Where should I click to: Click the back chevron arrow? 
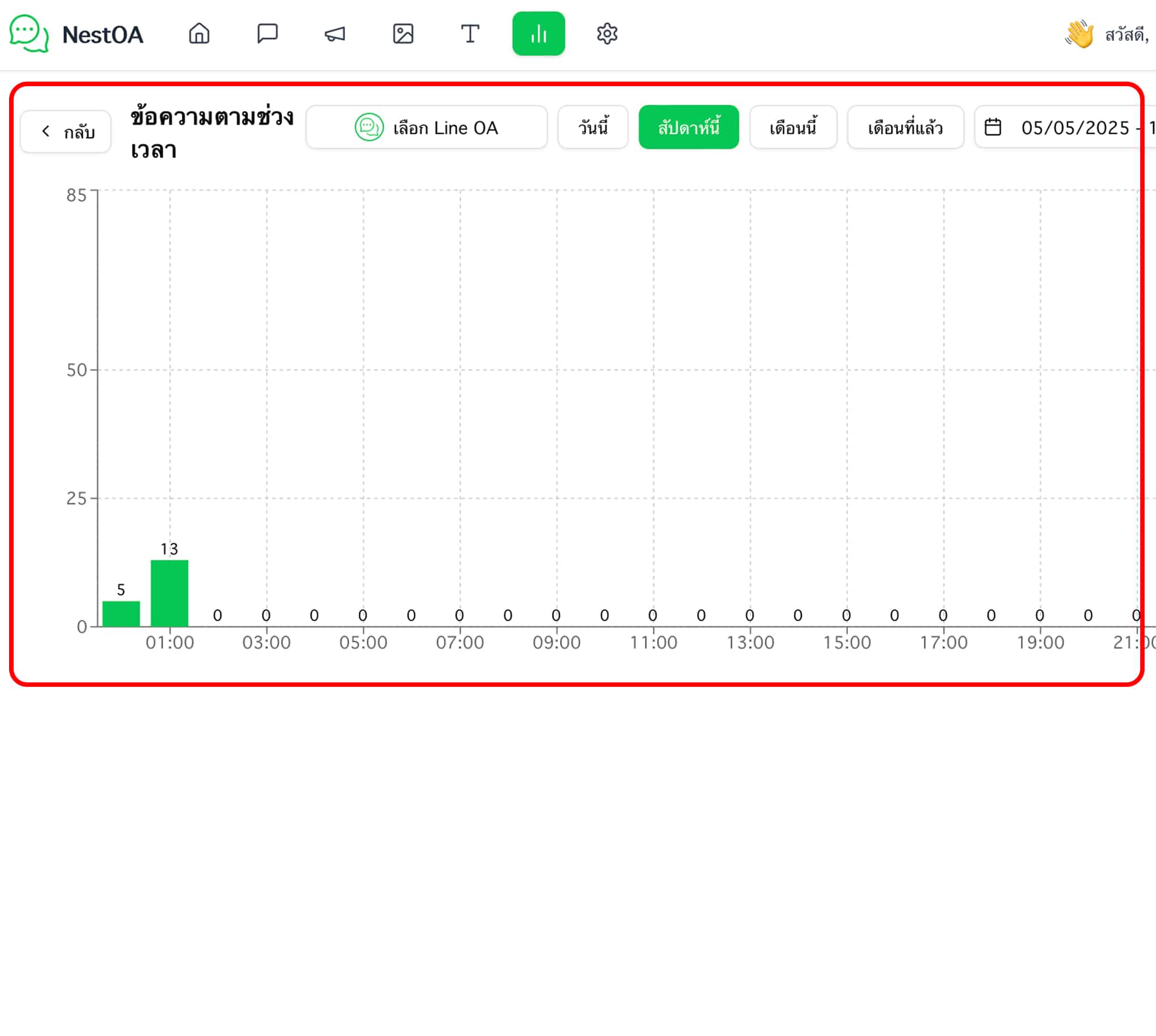point(45,131)
